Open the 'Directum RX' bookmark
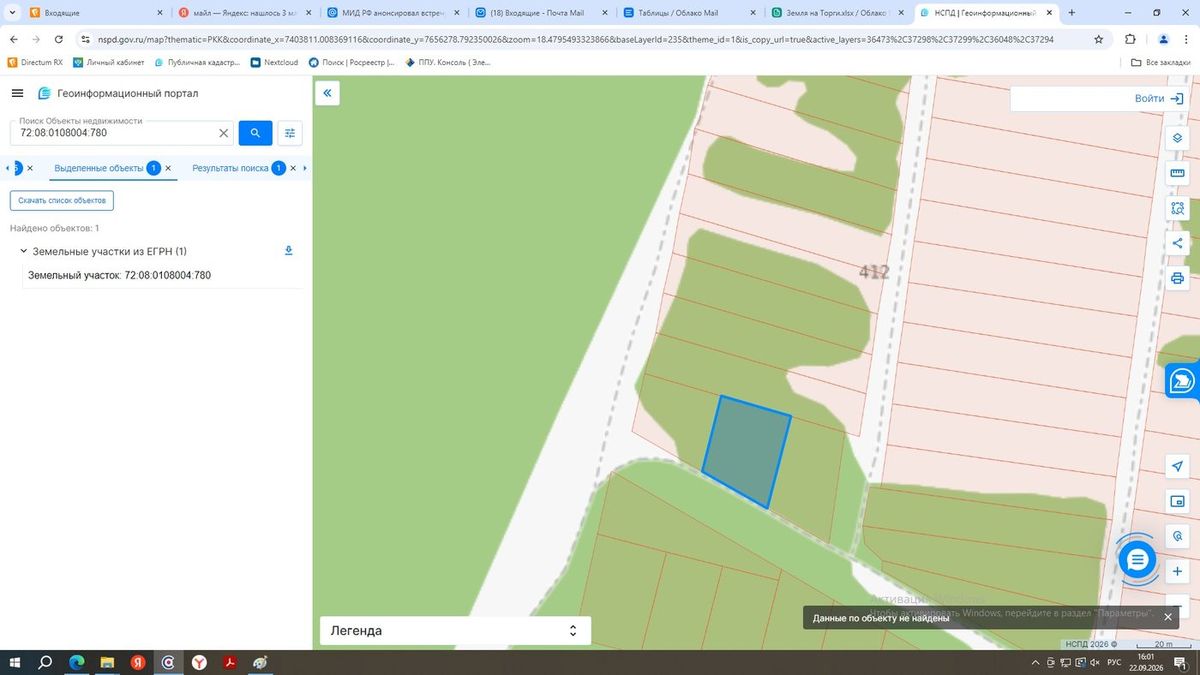This screenshot has height=675, width=1200. click(35, 62)
